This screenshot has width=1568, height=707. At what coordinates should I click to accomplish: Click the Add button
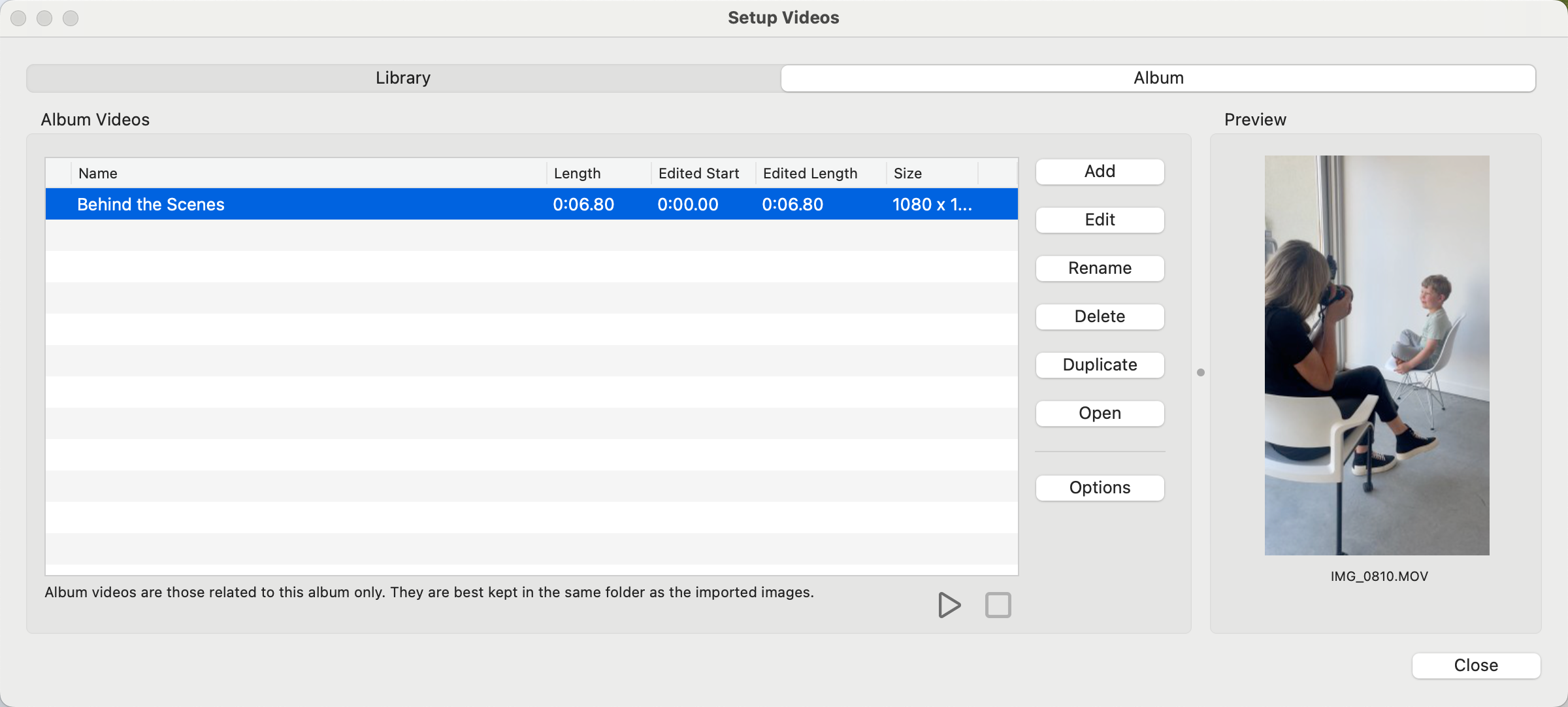click(1100, 172)
